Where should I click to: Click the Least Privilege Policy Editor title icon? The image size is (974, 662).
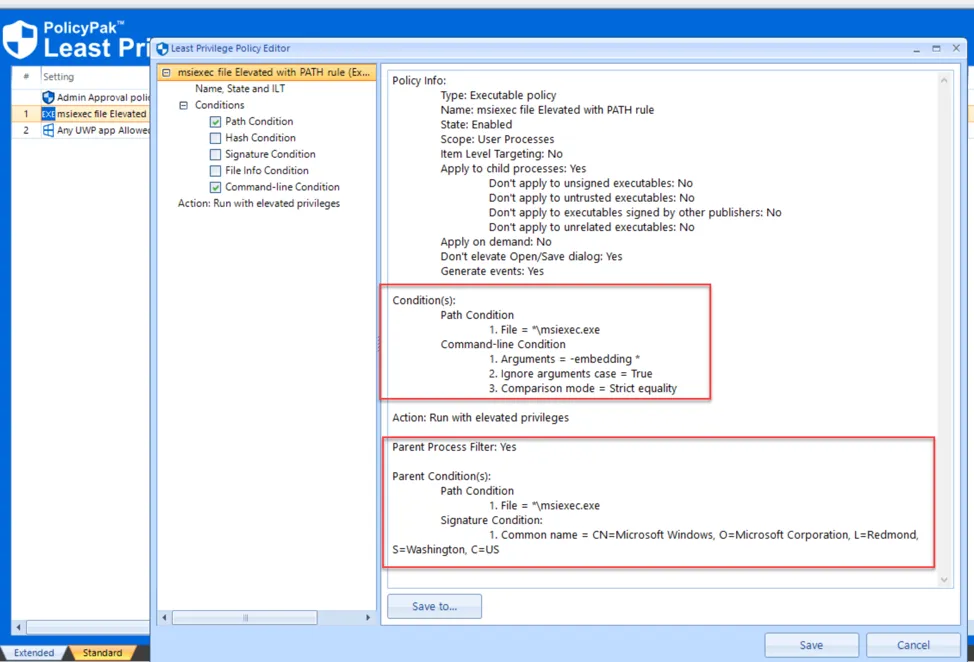coord(162,48)
